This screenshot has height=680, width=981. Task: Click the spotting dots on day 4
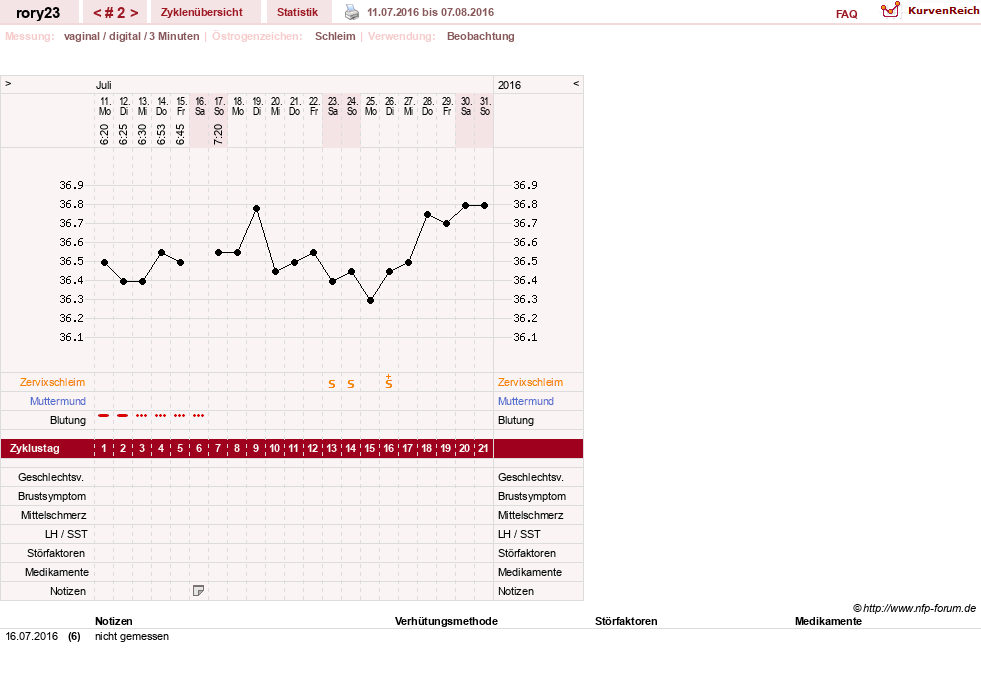point(161,415)
